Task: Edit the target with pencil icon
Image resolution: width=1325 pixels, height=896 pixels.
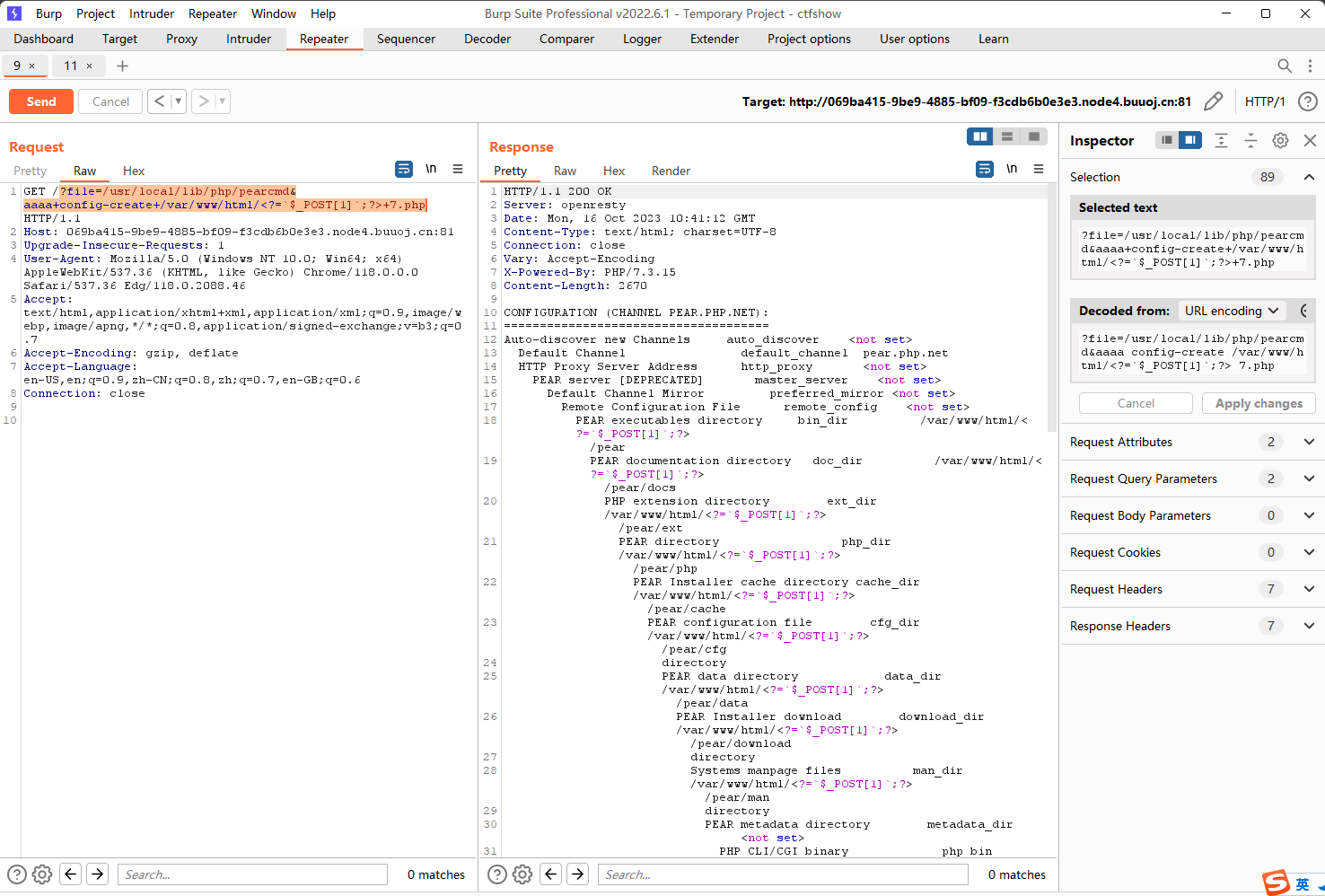Action: pos(1213,101)
